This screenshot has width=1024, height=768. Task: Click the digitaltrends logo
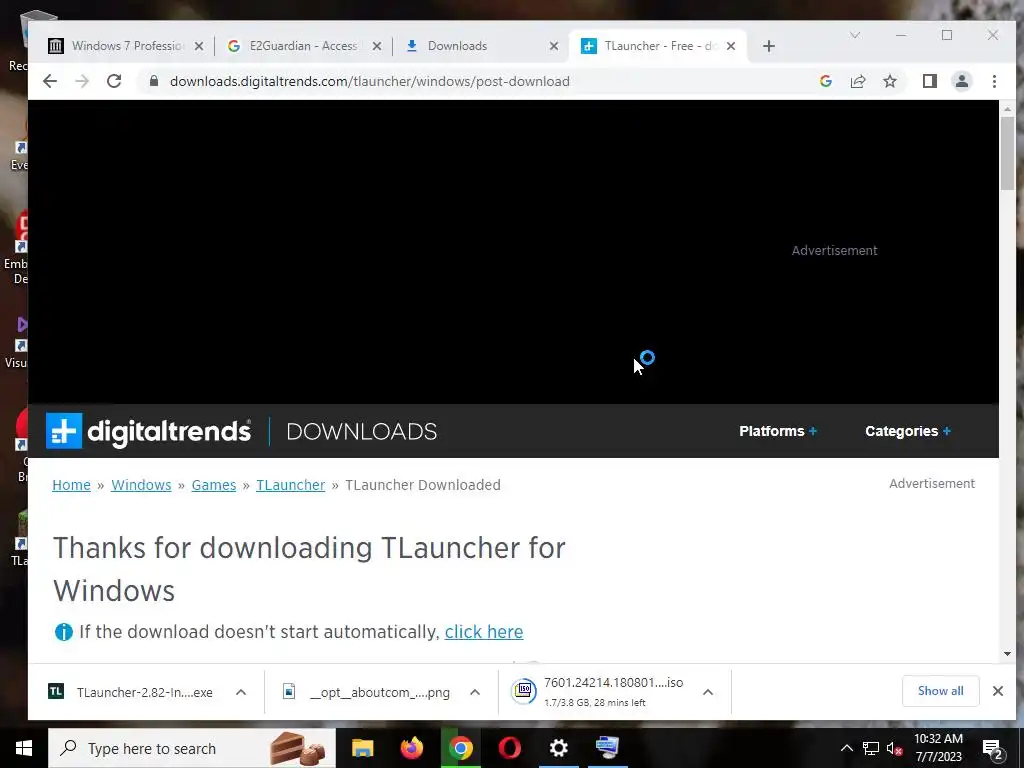[x=148, y=431]
